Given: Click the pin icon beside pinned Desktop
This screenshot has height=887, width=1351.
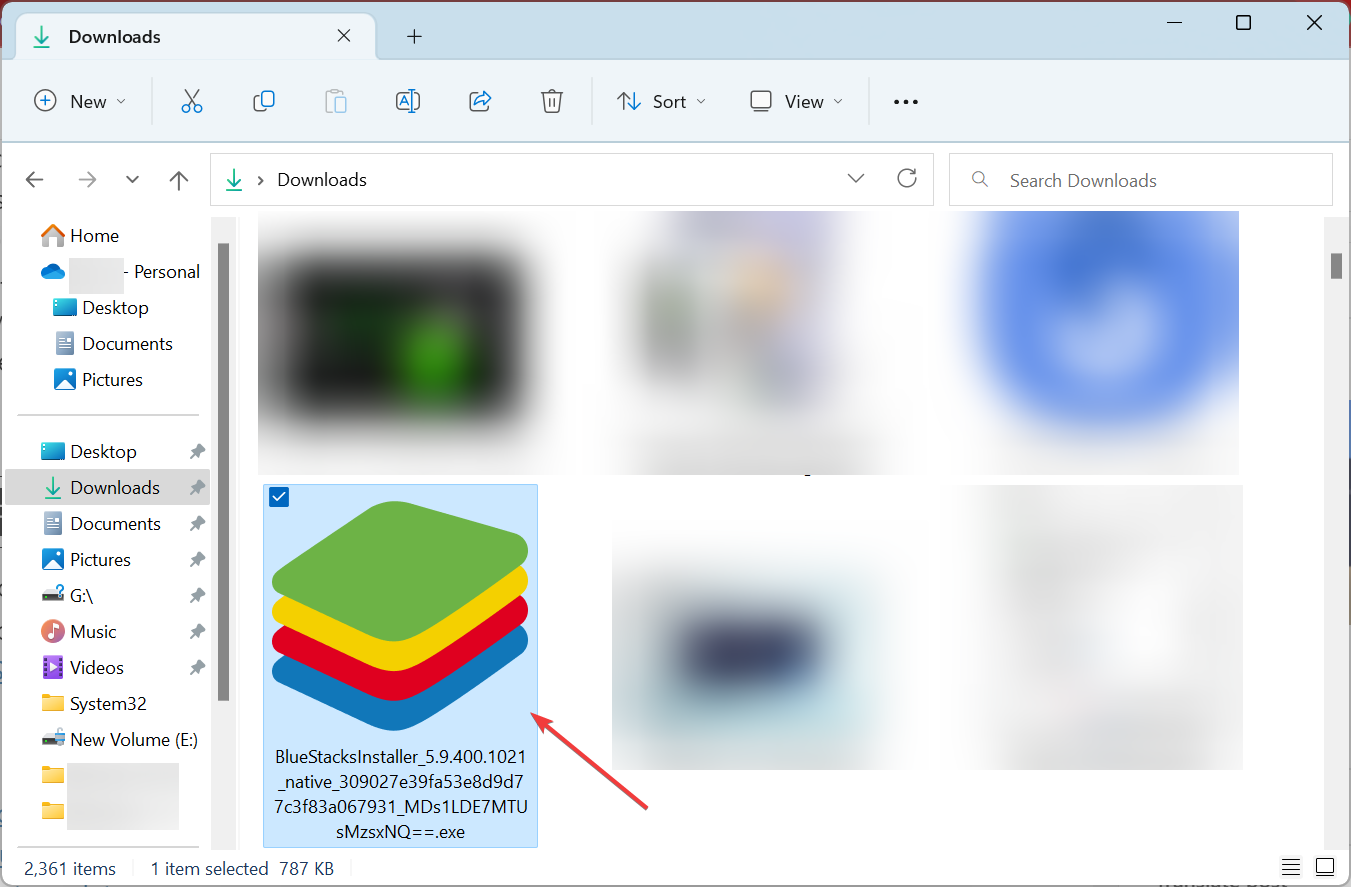Looking at the screenshot, I should click(198, 452).
